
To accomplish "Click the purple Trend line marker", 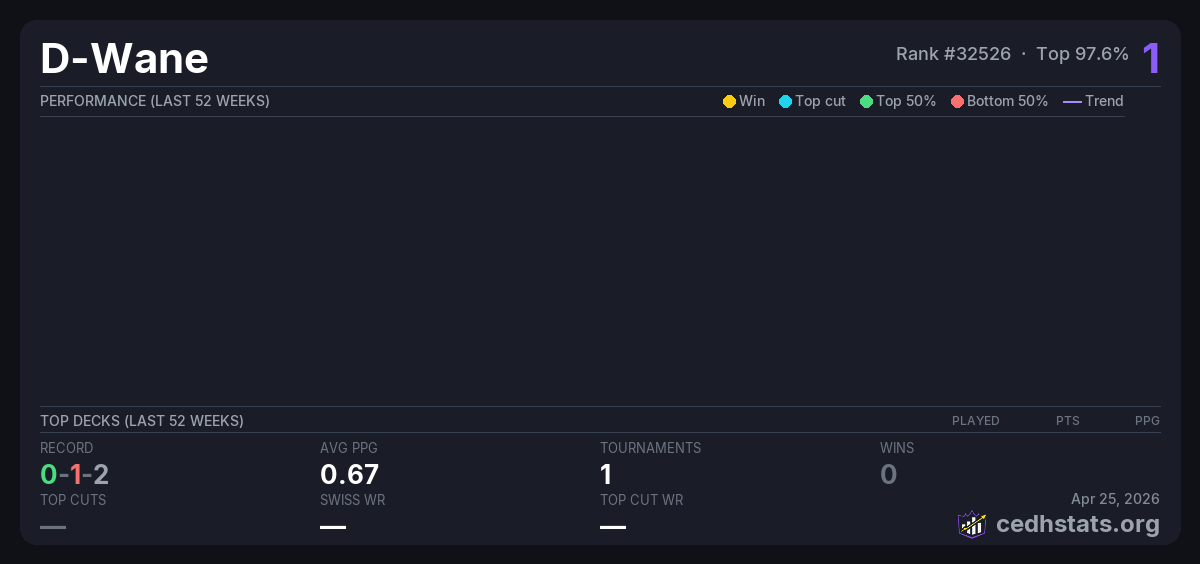I will point(1072,101).
